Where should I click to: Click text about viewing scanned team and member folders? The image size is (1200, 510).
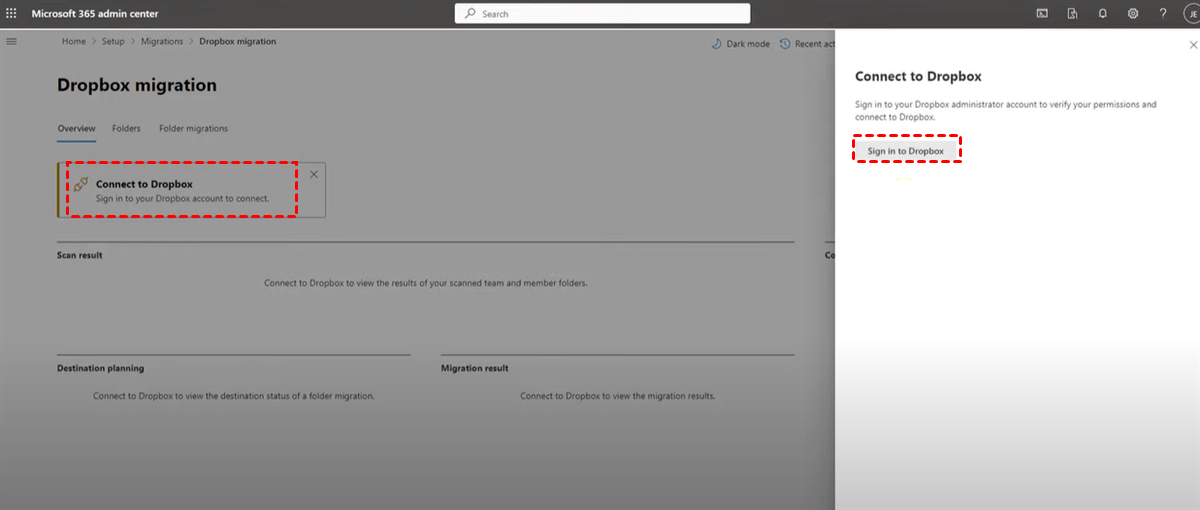click(426, 283)
